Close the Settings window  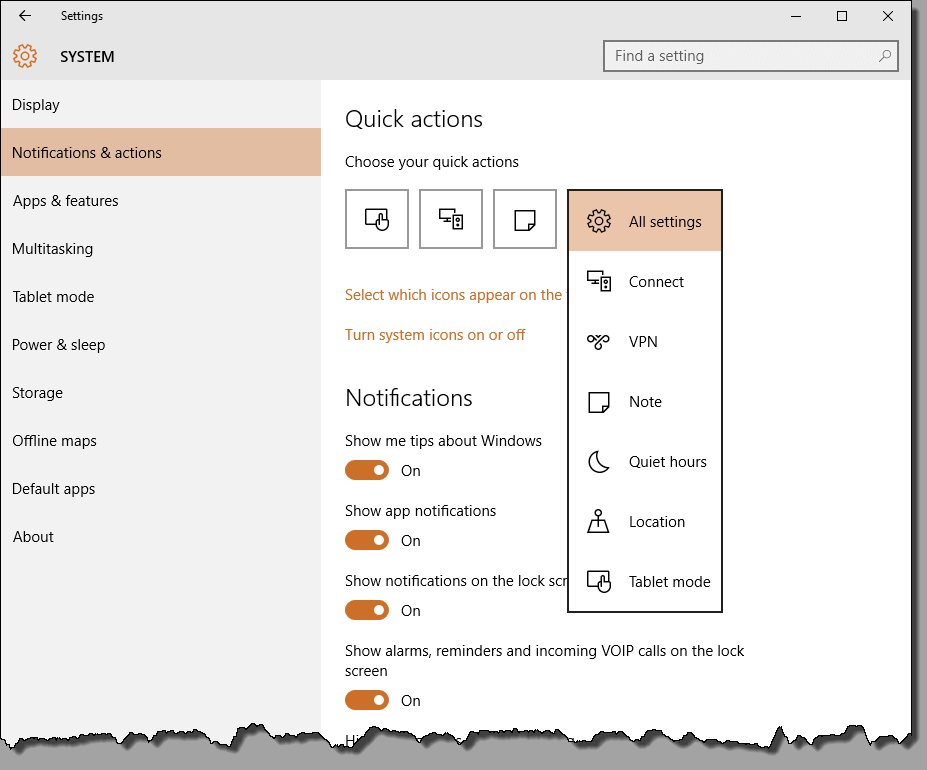click(x=887, y=16)
